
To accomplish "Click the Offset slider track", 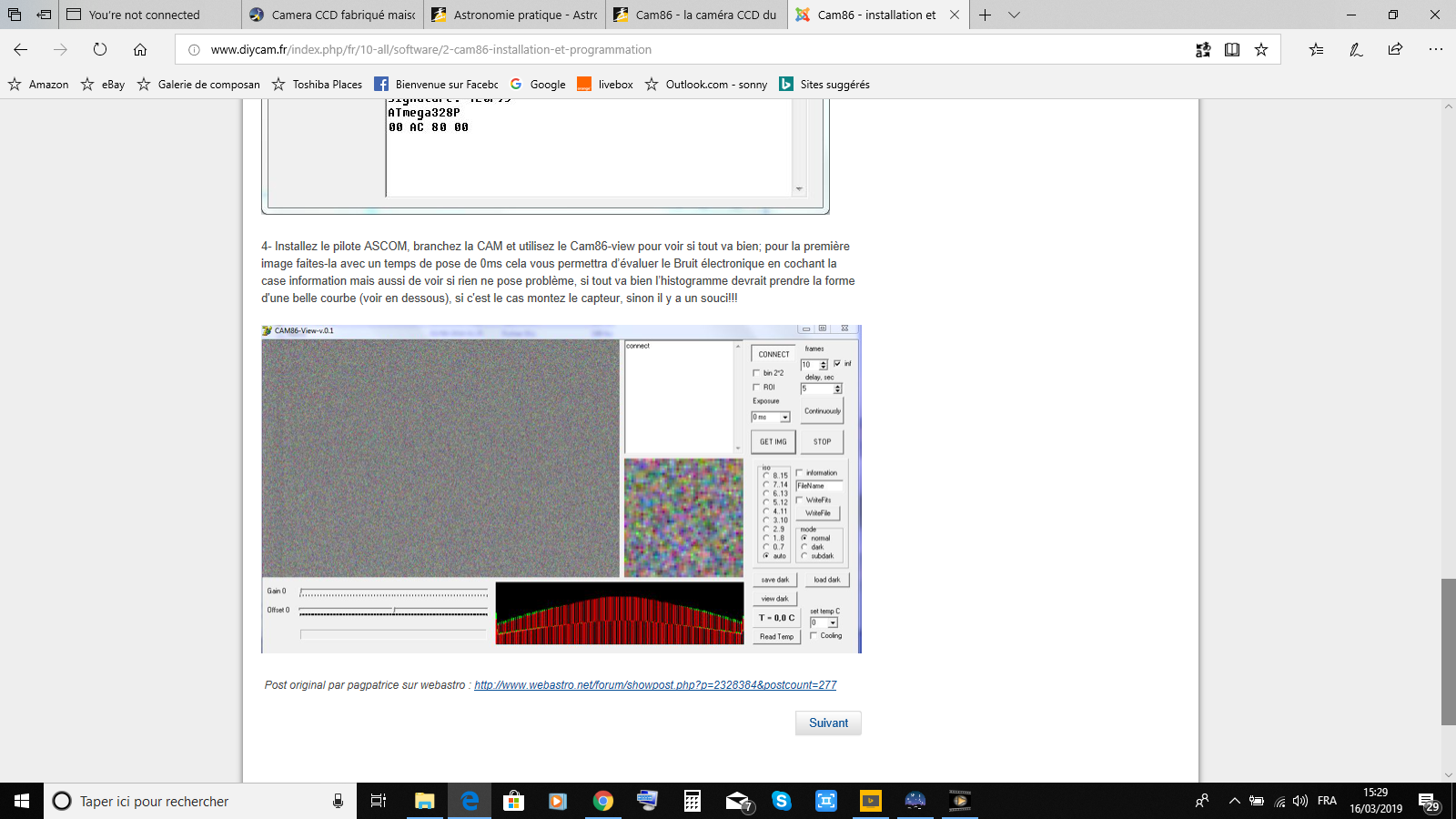I will (394, 612).
